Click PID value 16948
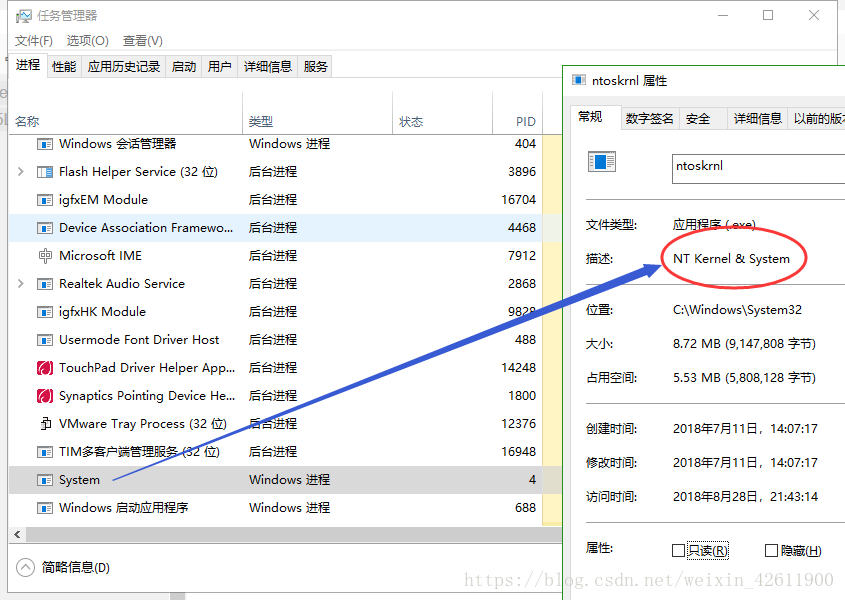 pos(518,452)
